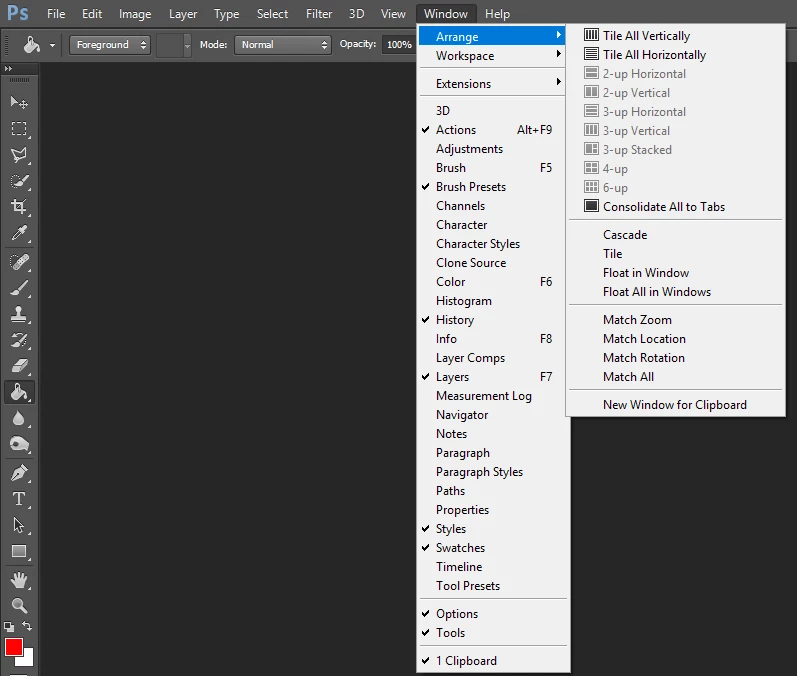
Task: Choose Match Zoom
Action: pyautogui.click(x=675, y=320)
